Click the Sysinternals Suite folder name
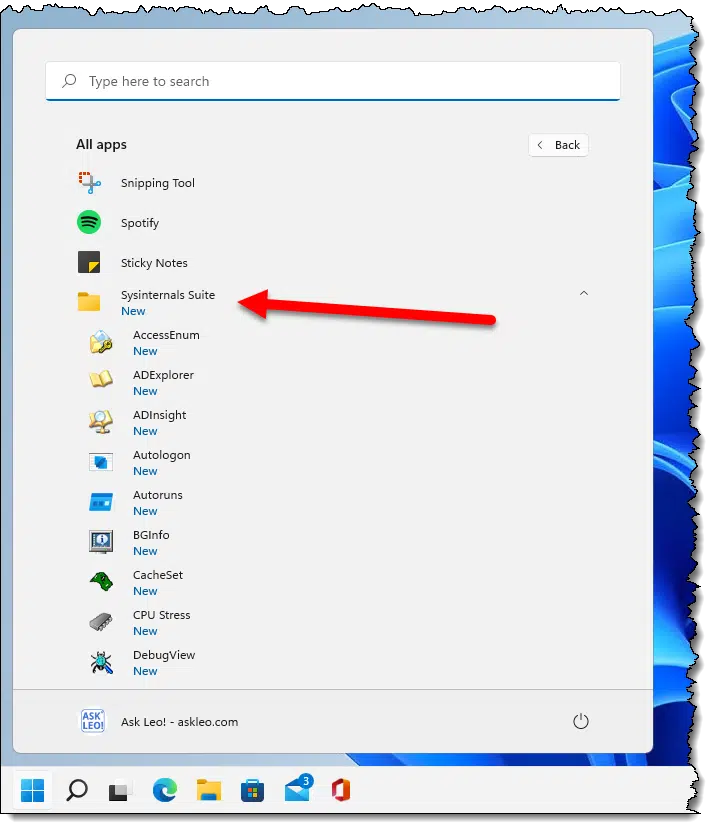 point(168,294)
